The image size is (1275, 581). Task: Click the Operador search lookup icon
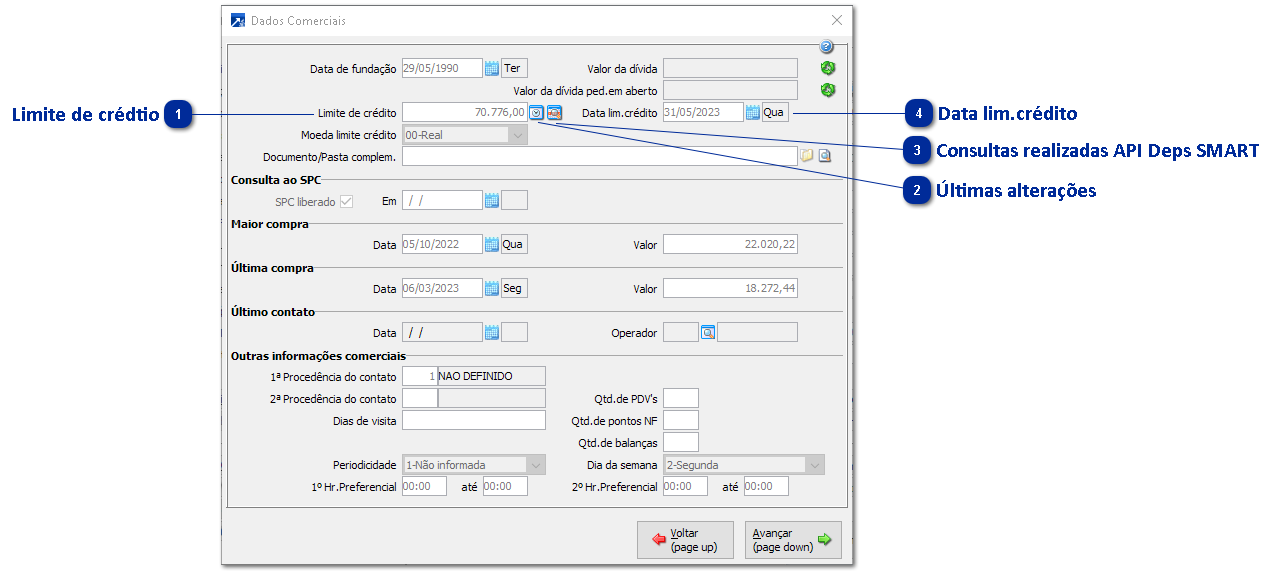point(708,332)
